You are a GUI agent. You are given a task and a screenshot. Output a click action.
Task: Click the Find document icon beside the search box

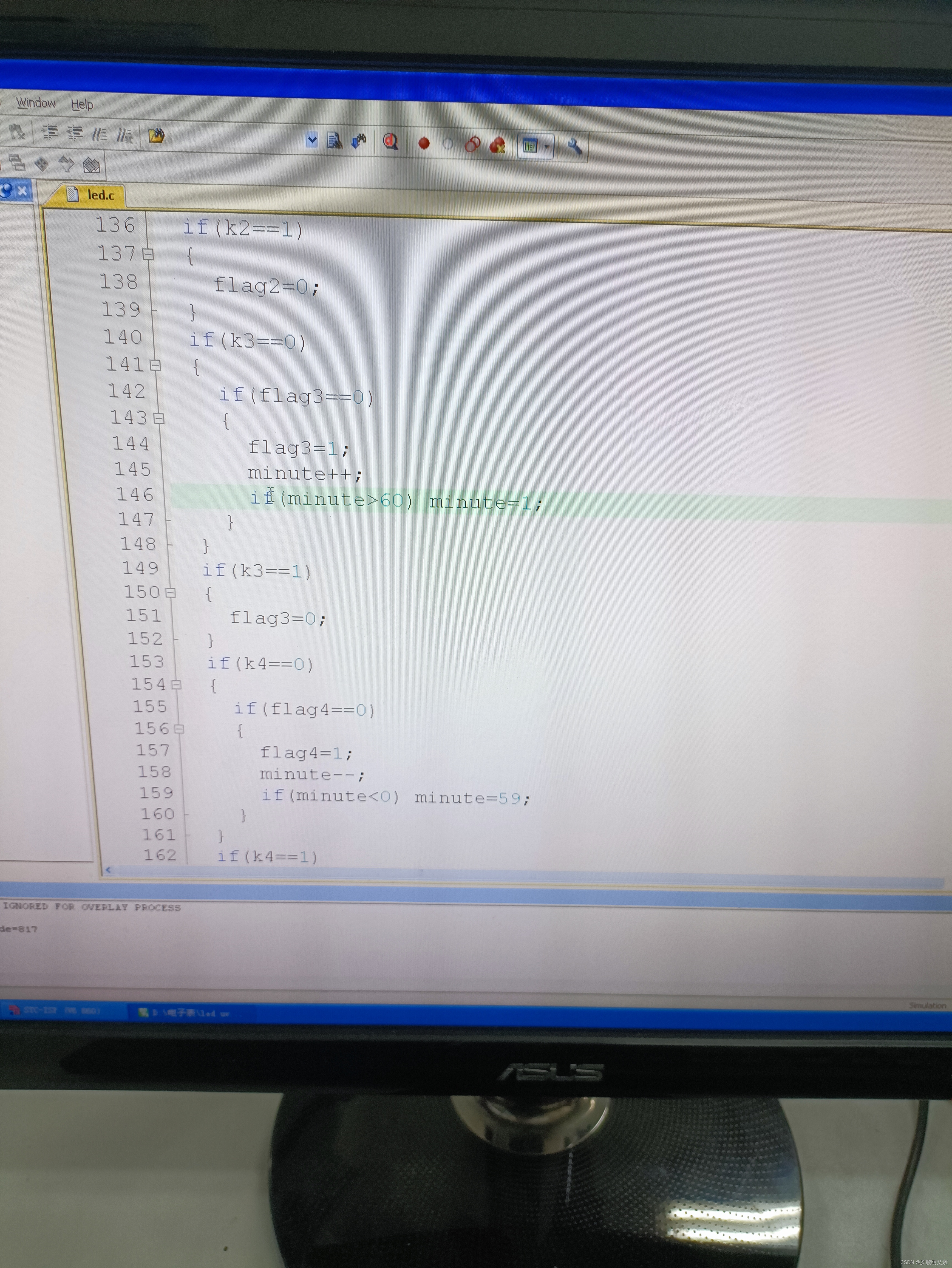pos(334,140)
